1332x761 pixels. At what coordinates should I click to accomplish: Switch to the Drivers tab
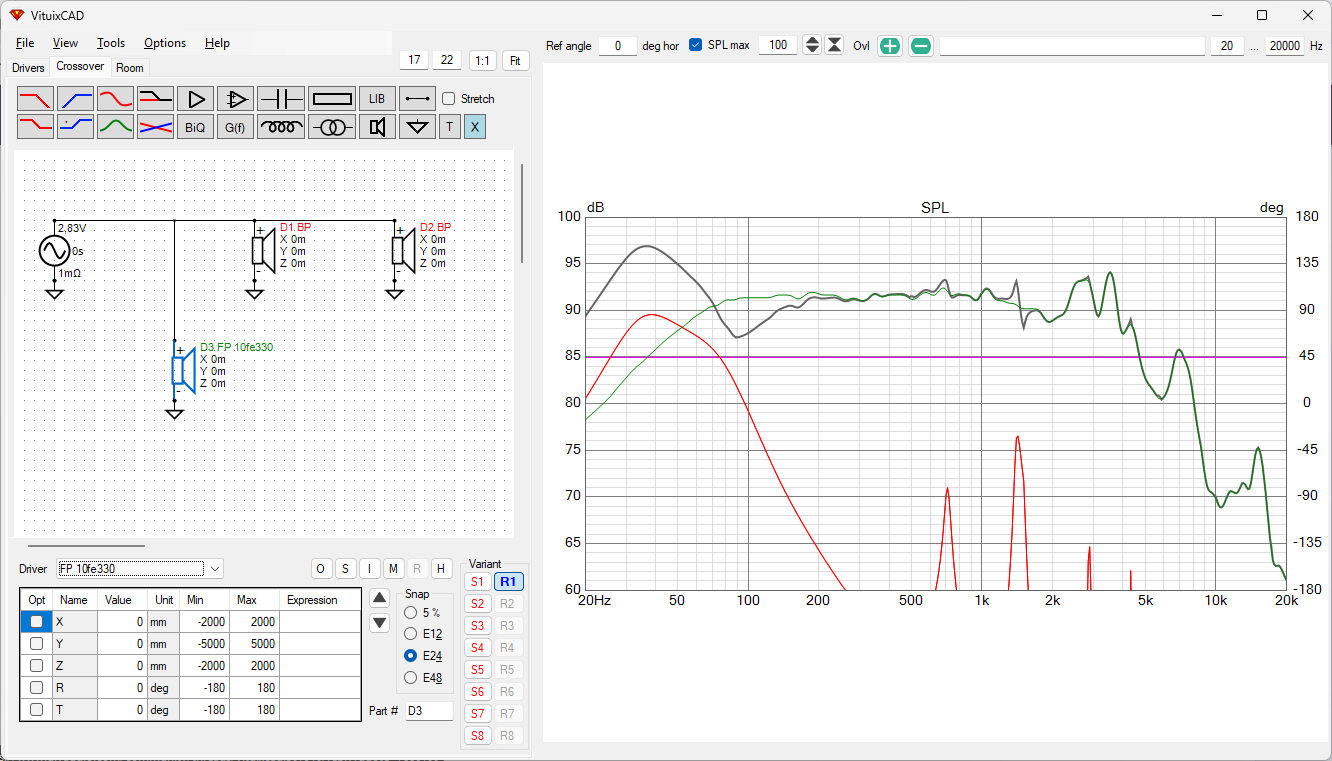28,68
